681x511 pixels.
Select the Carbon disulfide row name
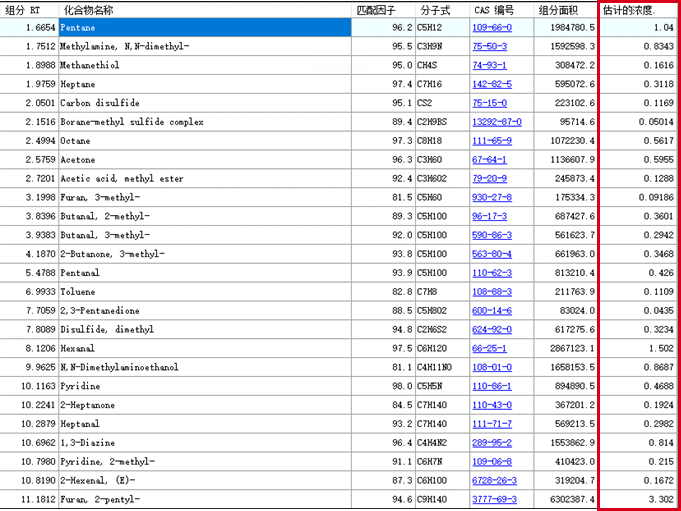click(x=100, y=103)
